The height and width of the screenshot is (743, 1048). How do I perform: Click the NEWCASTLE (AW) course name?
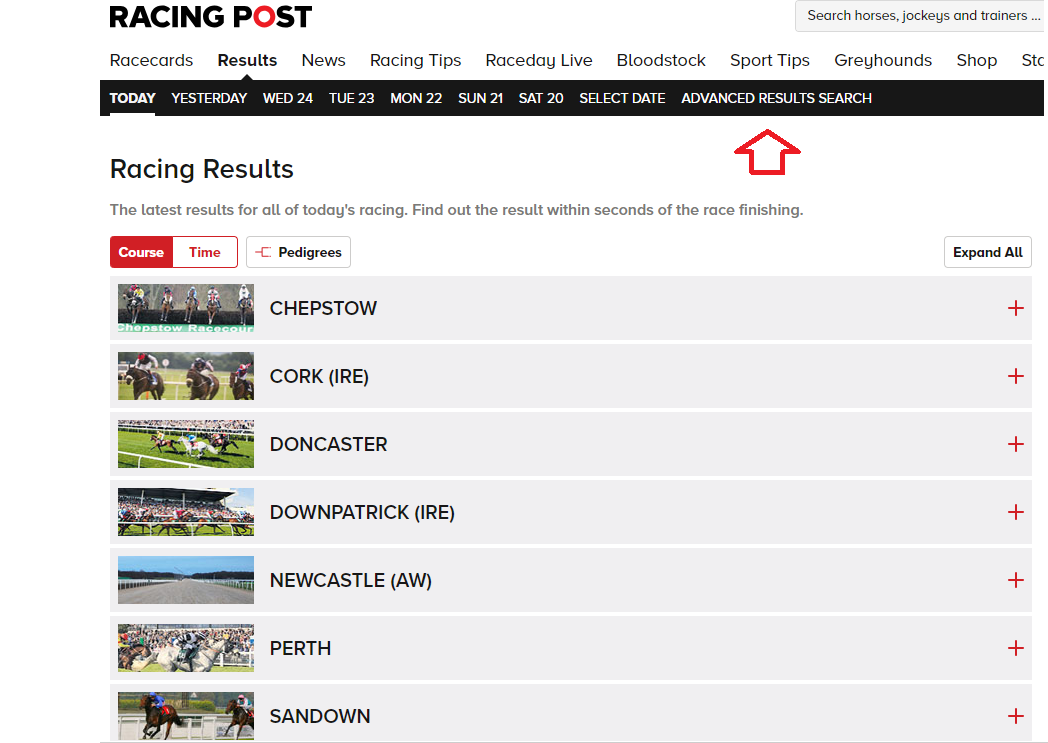pyautogui.click(x=351, y=580)
